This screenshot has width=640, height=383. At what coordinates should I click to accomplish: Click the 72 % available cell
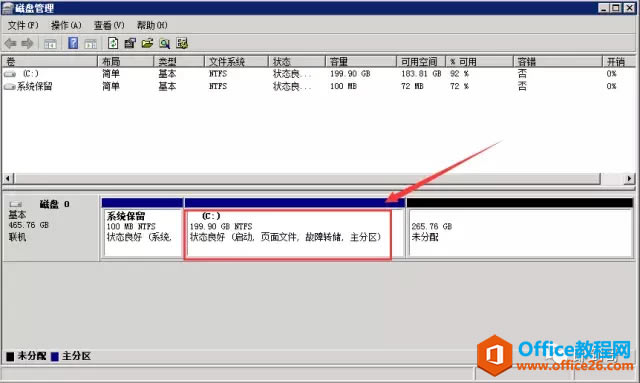459,87
